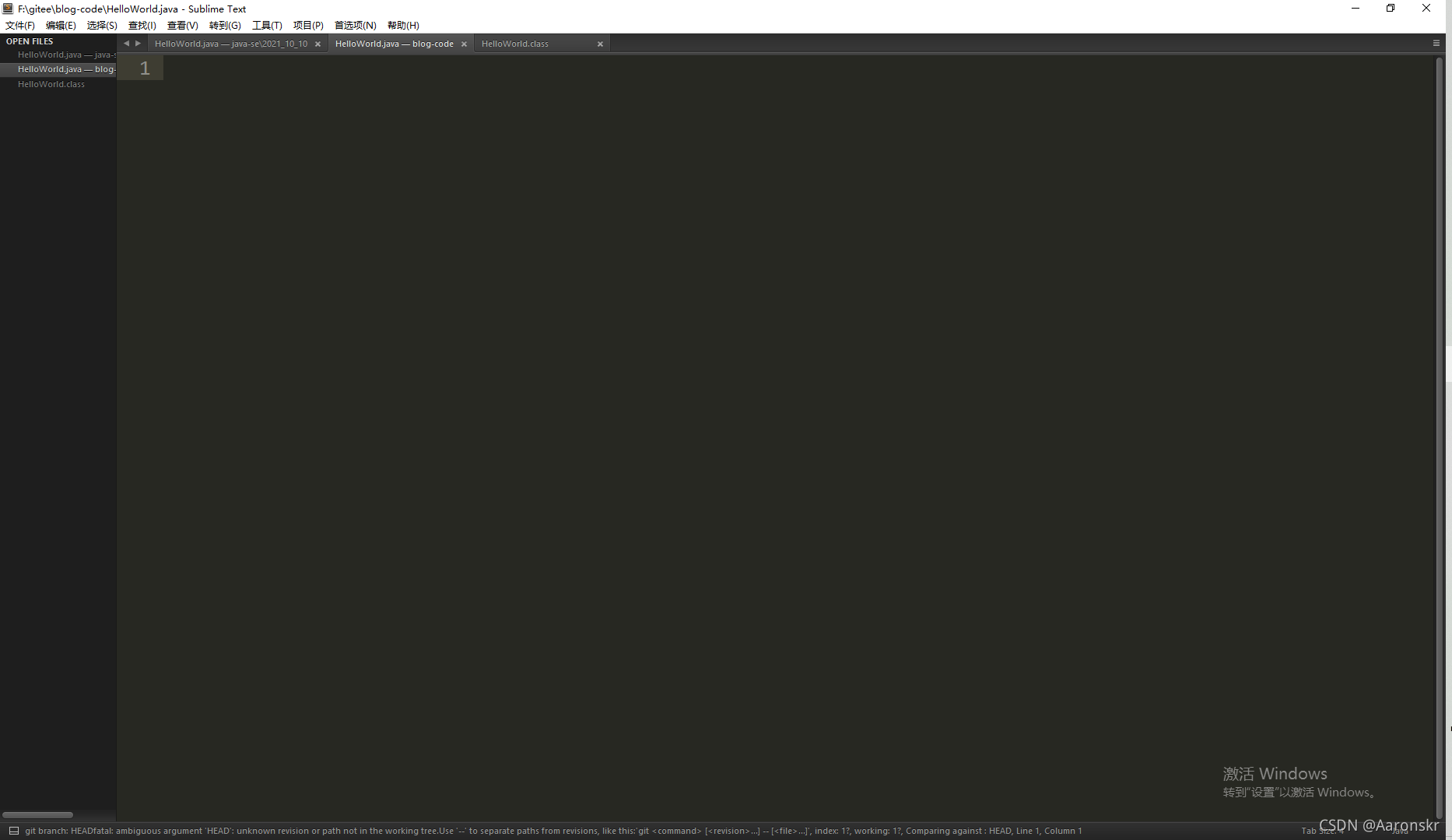Image resolution: width=1452 pixels, height=840 pixels.
Task: Switch to the HelloWorld.class tab
Action: (515, 44)
